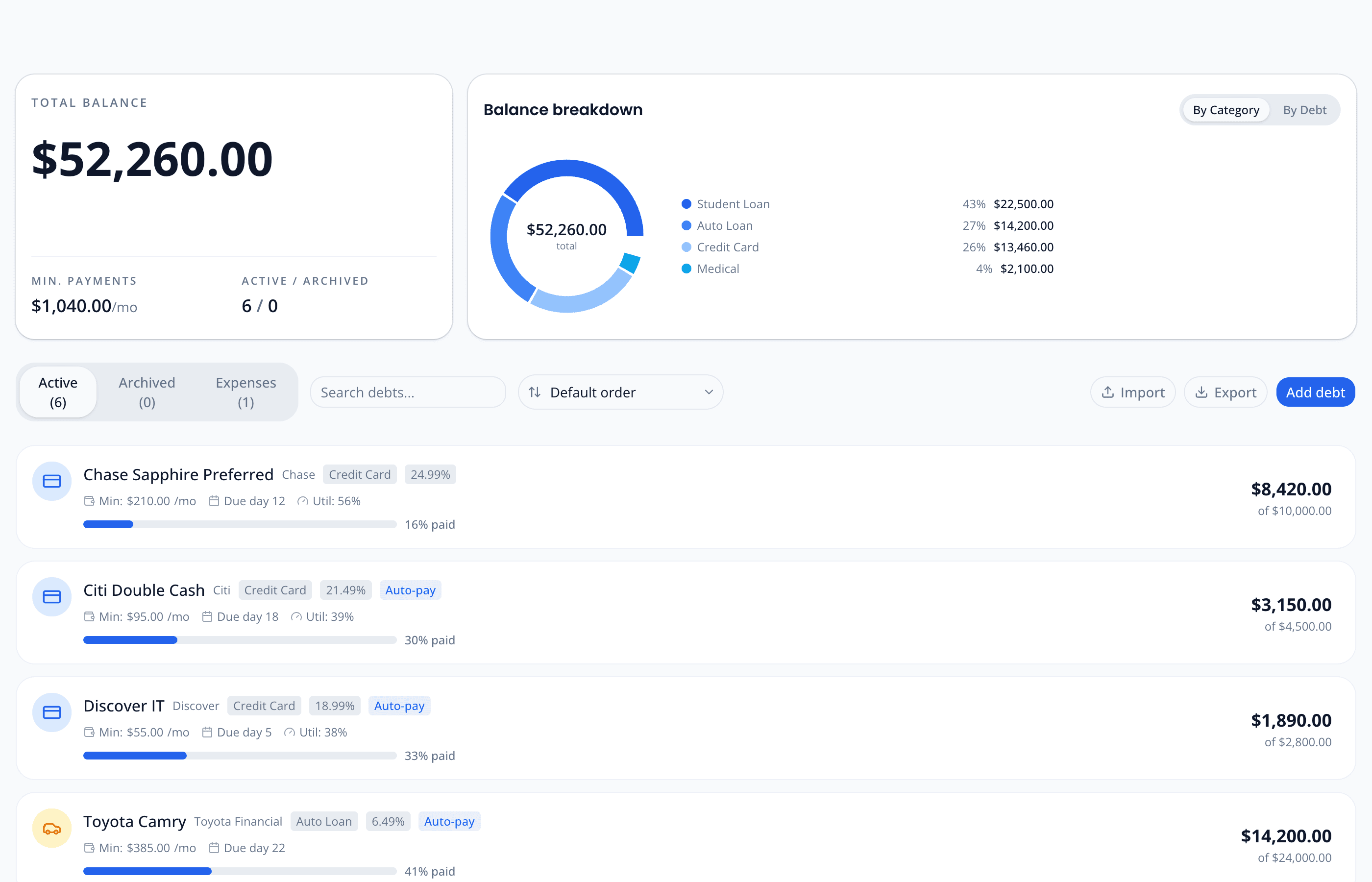This screenshot has height=882, width=1372.
Task: Click the car icon next to Toyota Camry
Action: [51, 828]
